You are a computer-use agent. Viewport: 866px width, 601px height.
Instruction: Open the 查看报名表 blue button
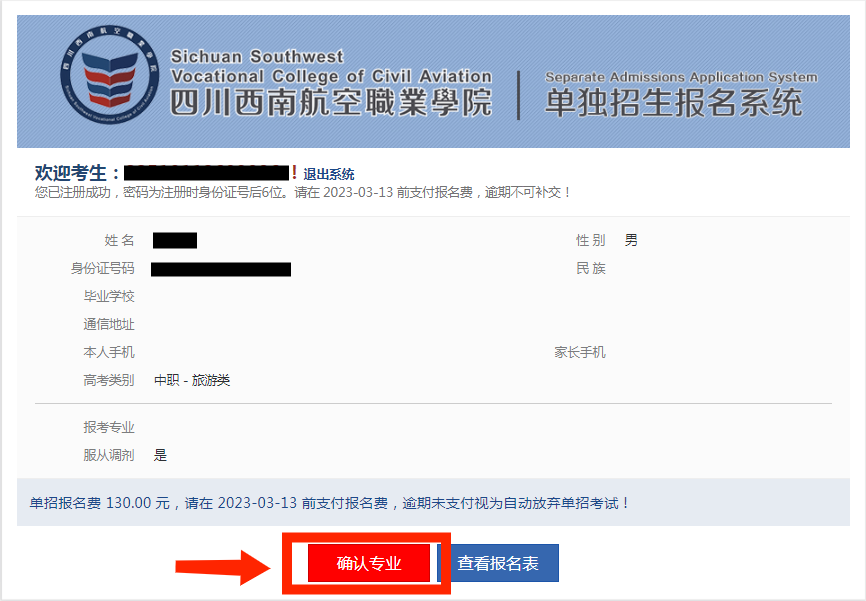tap(498, 563)
